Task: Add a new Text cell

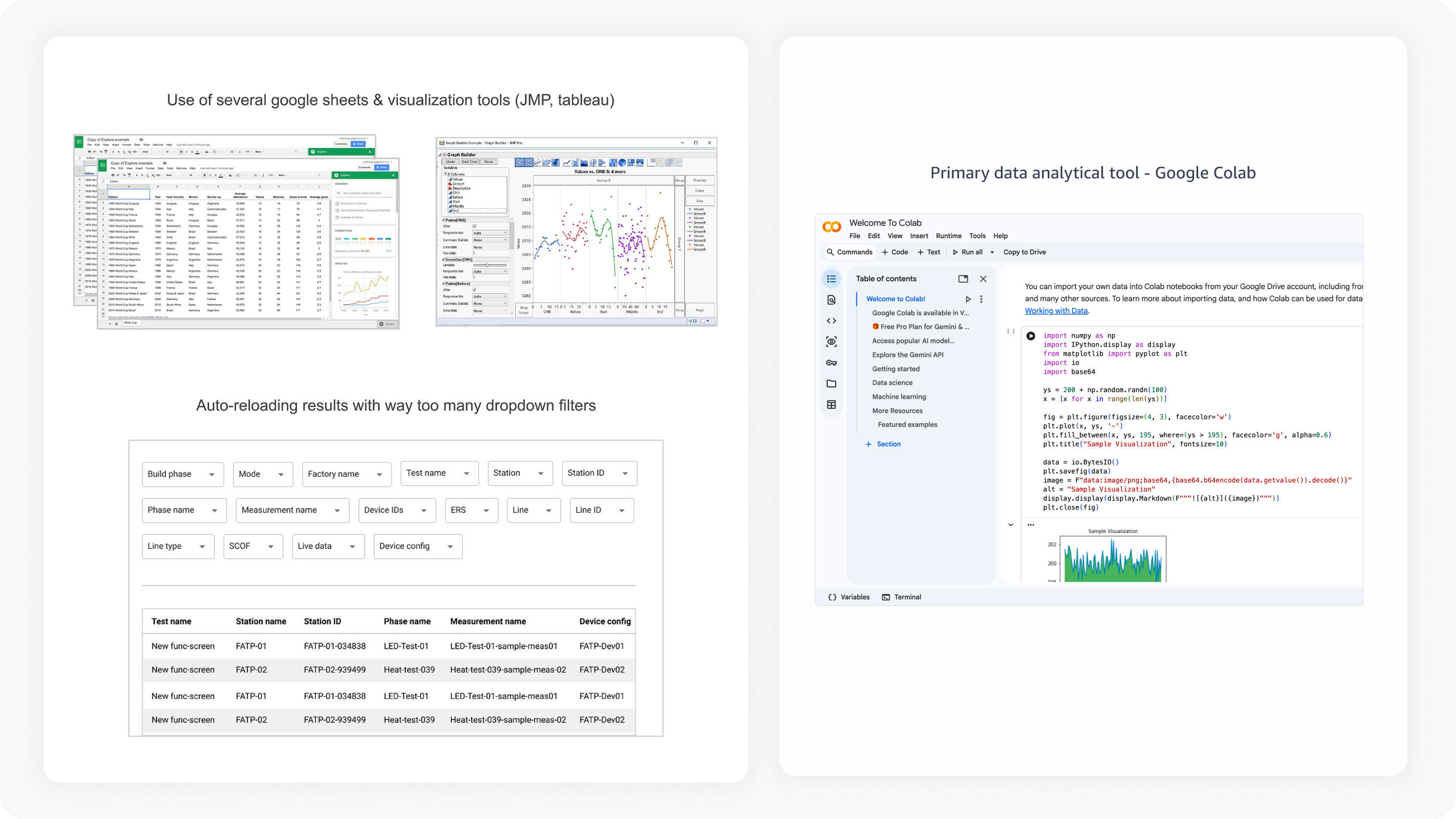Action: click(x=929, y=252)
